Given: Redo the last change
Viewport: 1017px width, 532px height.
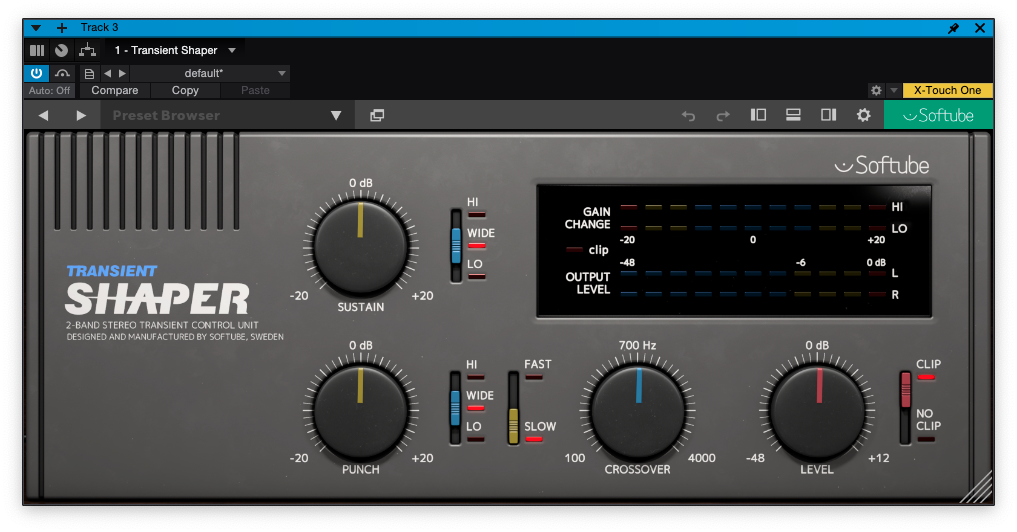Looking at the screenshot, I should (723, 115).
